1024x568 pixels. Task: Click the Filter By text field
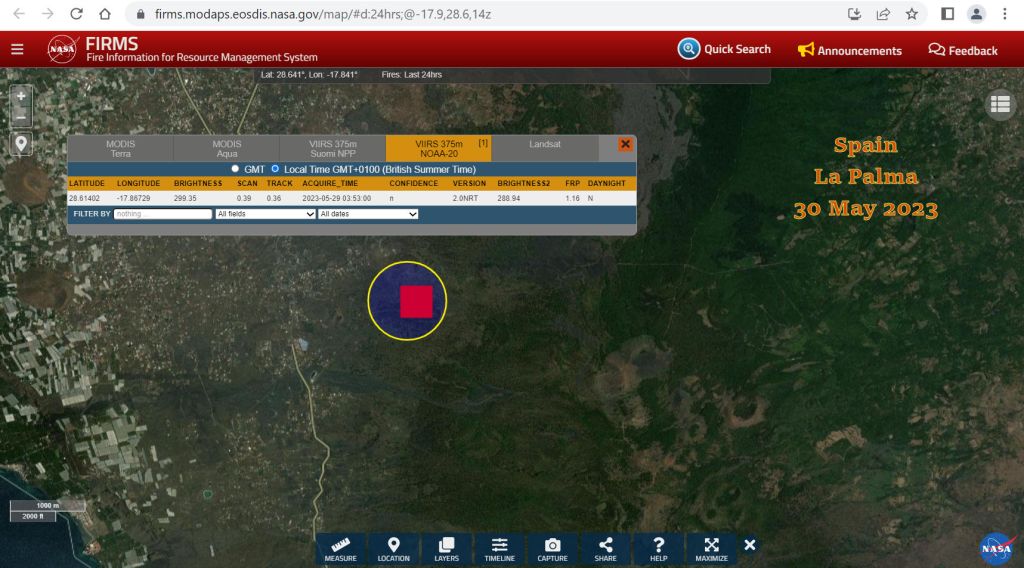coord(162,214)
